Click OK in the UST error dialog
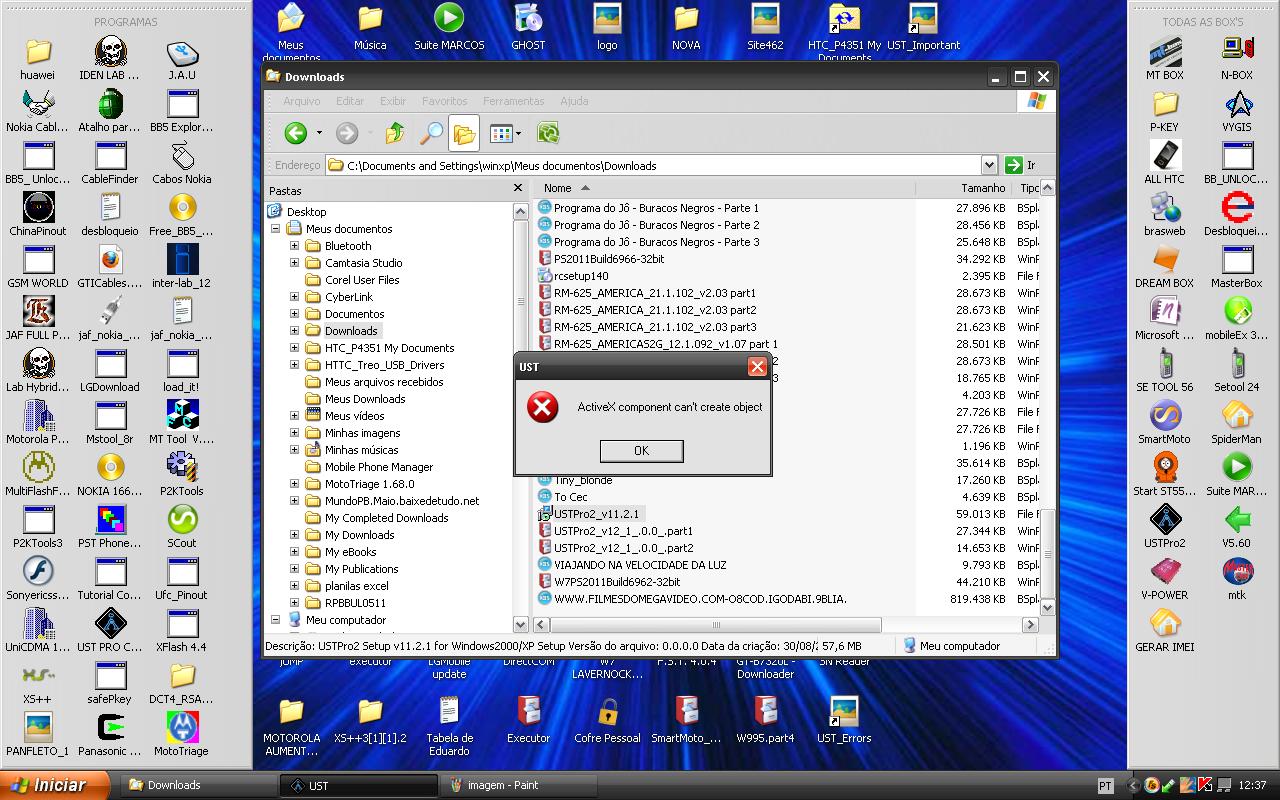This screenshot has width=1280, height=800. coord(641,451)
